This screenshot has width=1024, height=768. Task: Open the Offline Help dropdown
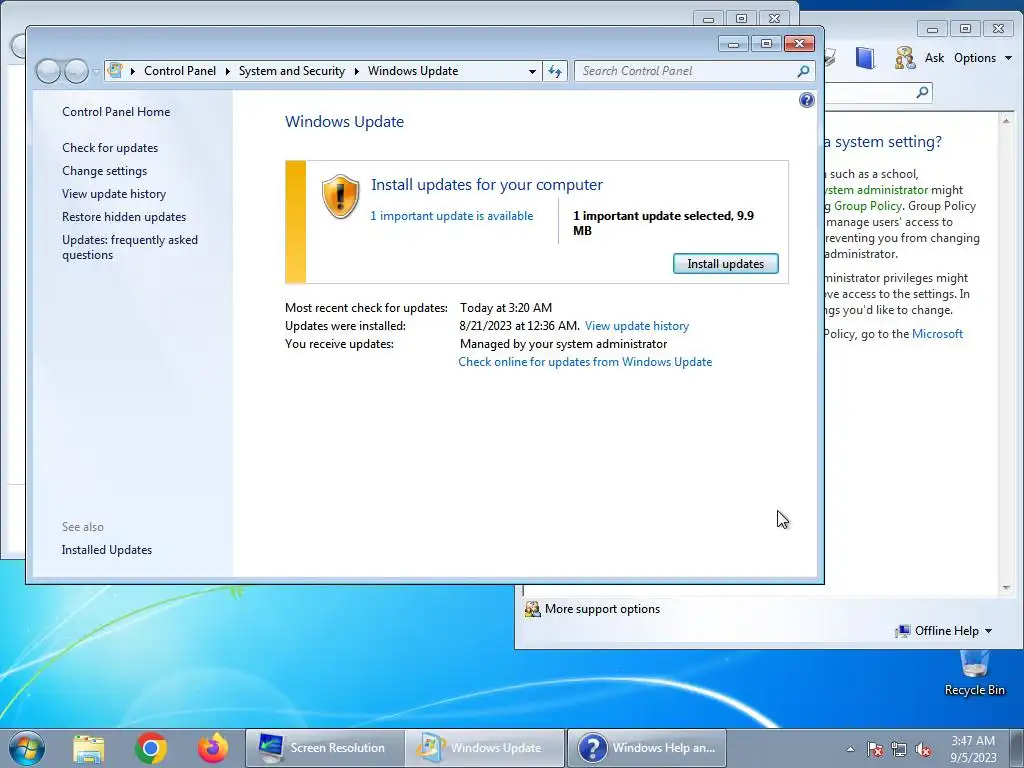(944, 631)
